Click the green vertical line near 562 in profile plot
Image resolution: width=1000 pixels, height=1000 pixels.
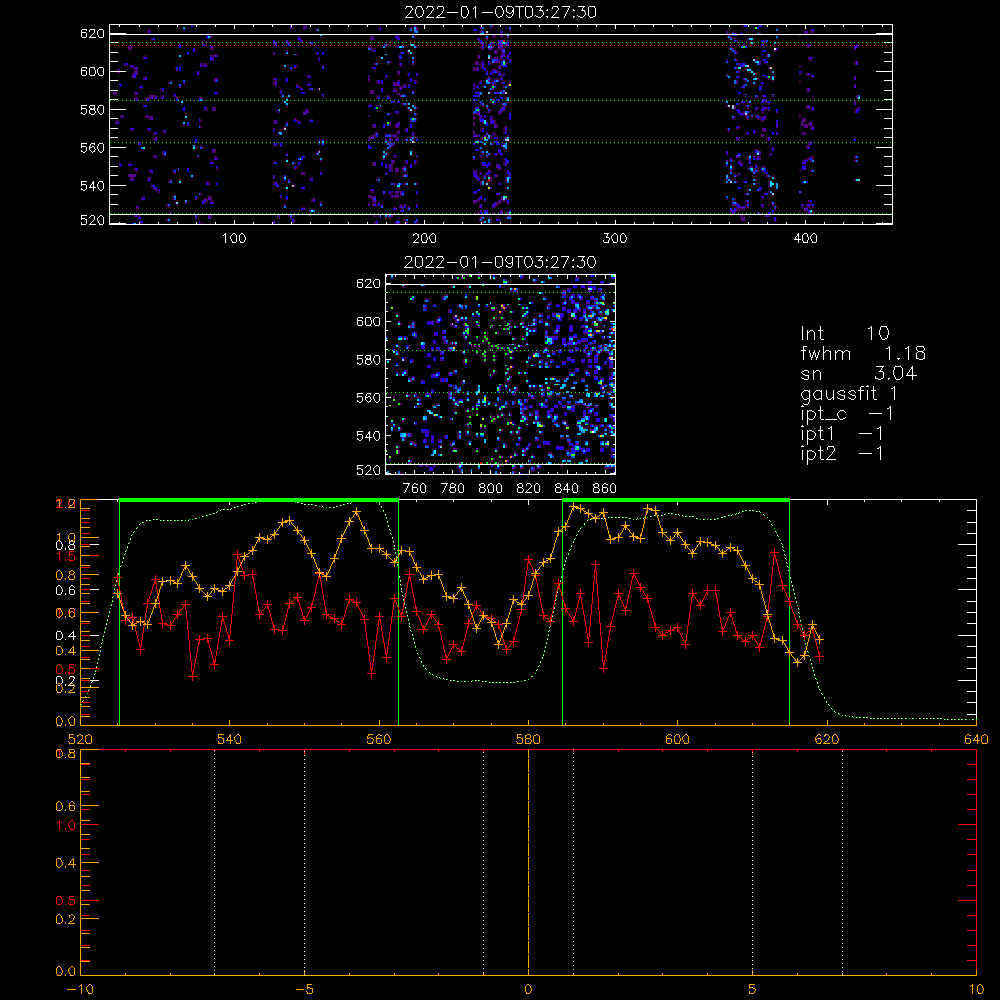click(399, 612)
